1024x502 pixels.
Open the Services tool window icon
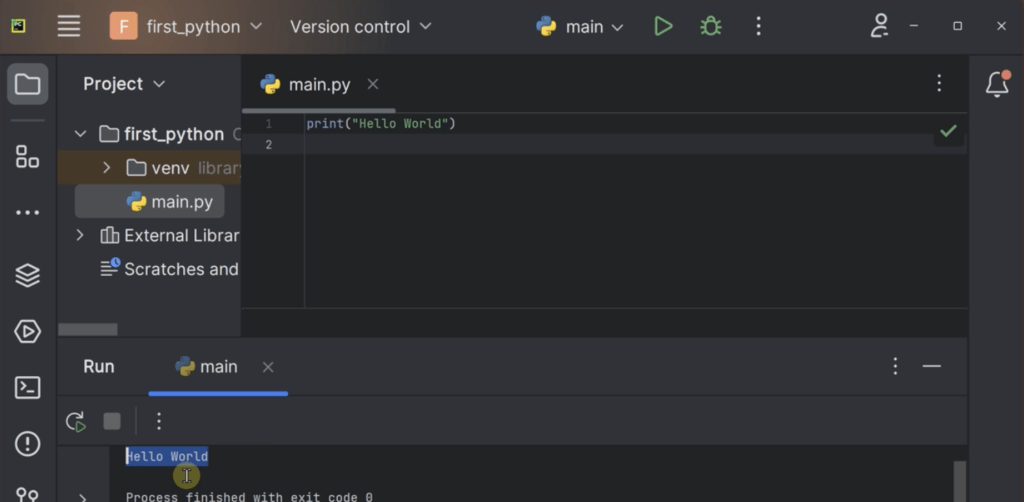pos(28,331)
